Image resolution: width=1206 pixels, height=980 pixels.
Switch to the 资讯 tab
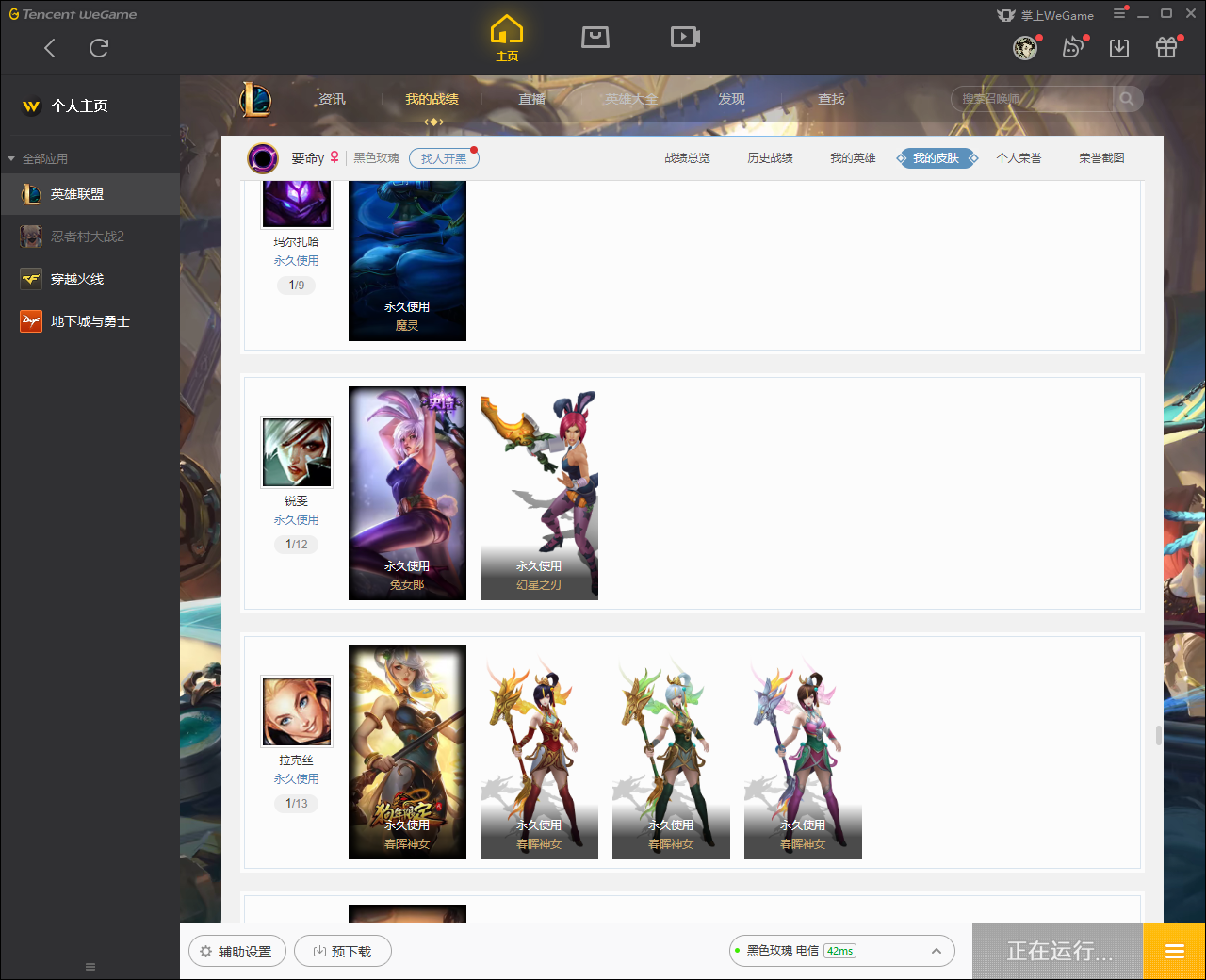point(332,99)
